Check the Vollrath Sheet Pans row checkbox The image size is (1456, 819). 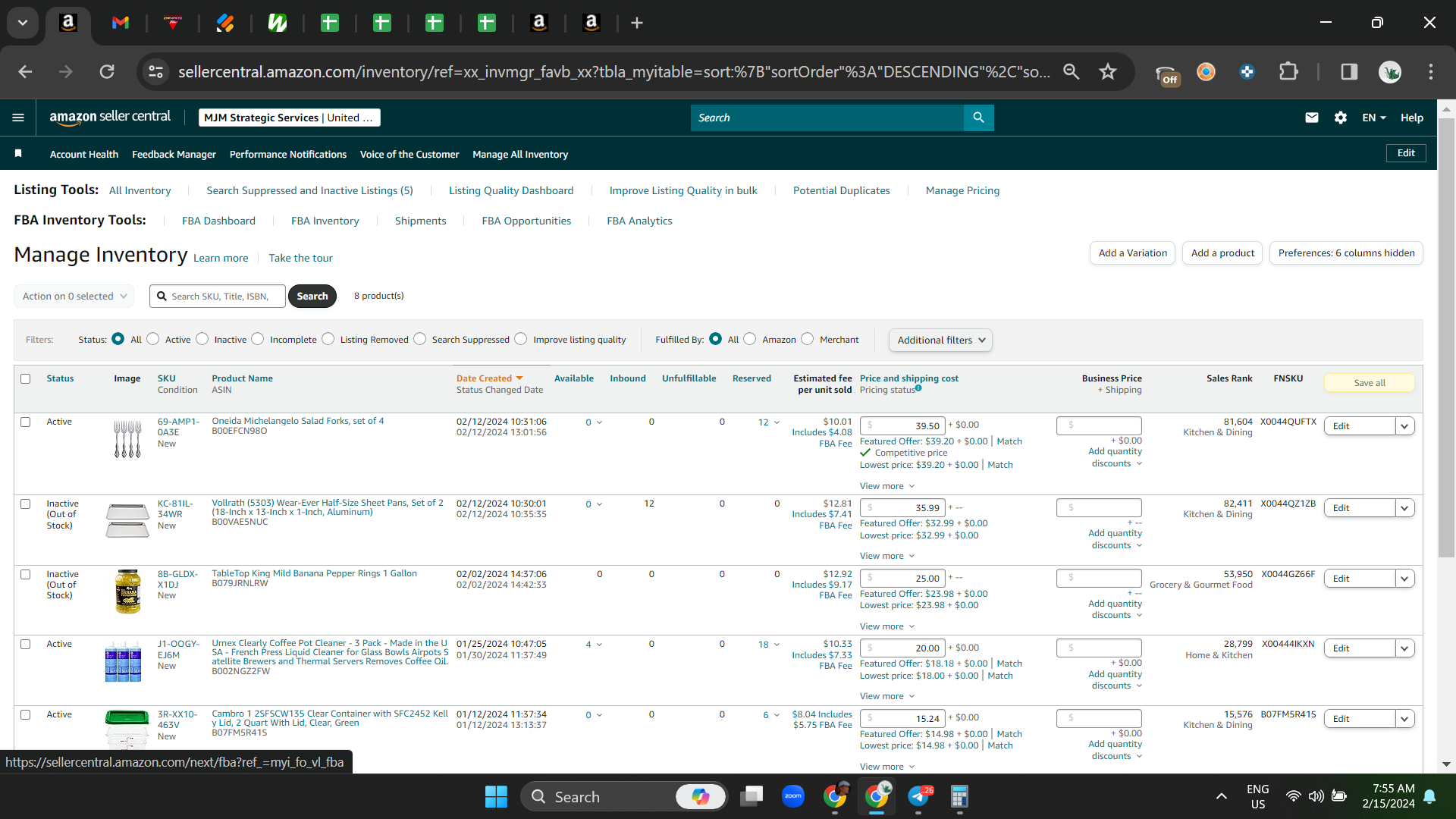(x=26, y=504)
